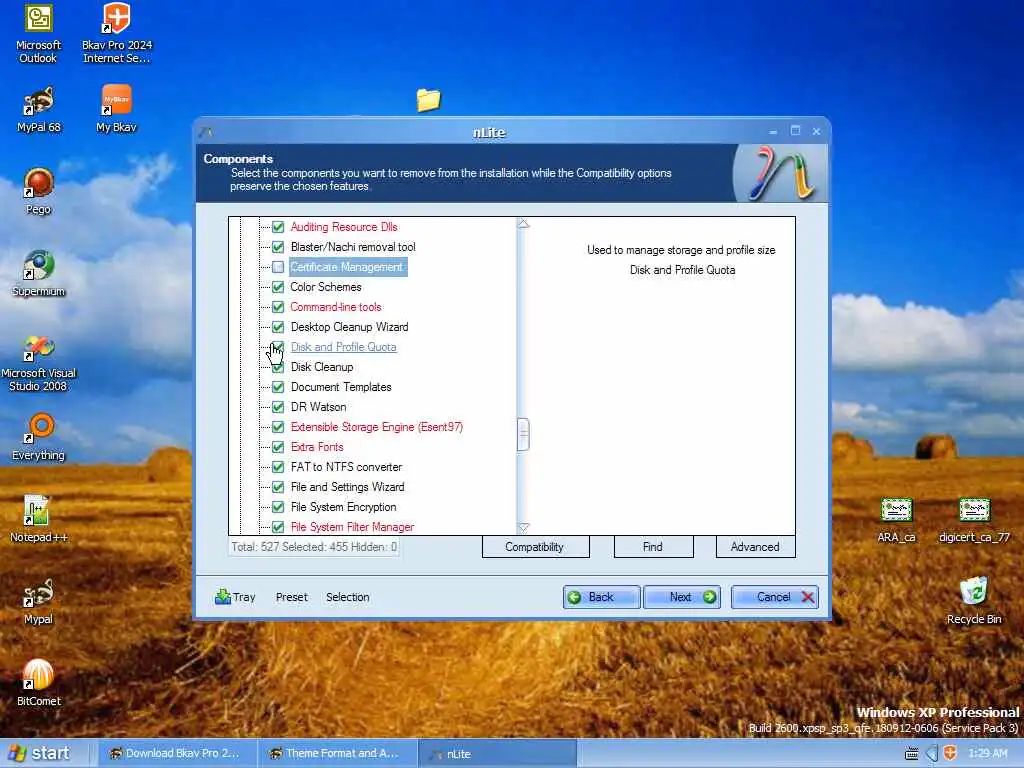Click the Advanced button
The width and height of the screenshot is (1024, 768).
pos(755,547)
